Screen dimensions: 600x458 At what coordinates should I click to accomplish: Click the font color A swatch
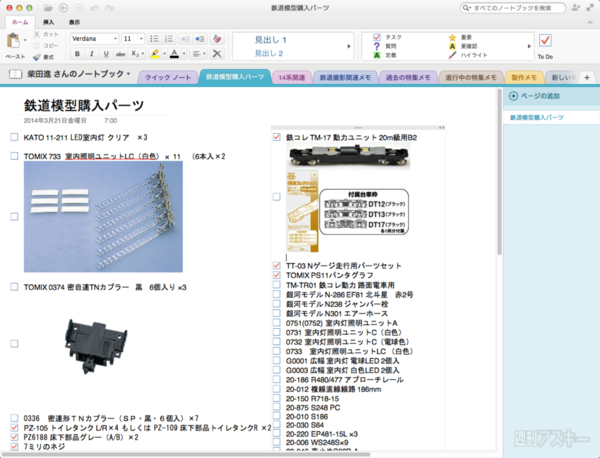pyautogui.click(x=174, y=54)
